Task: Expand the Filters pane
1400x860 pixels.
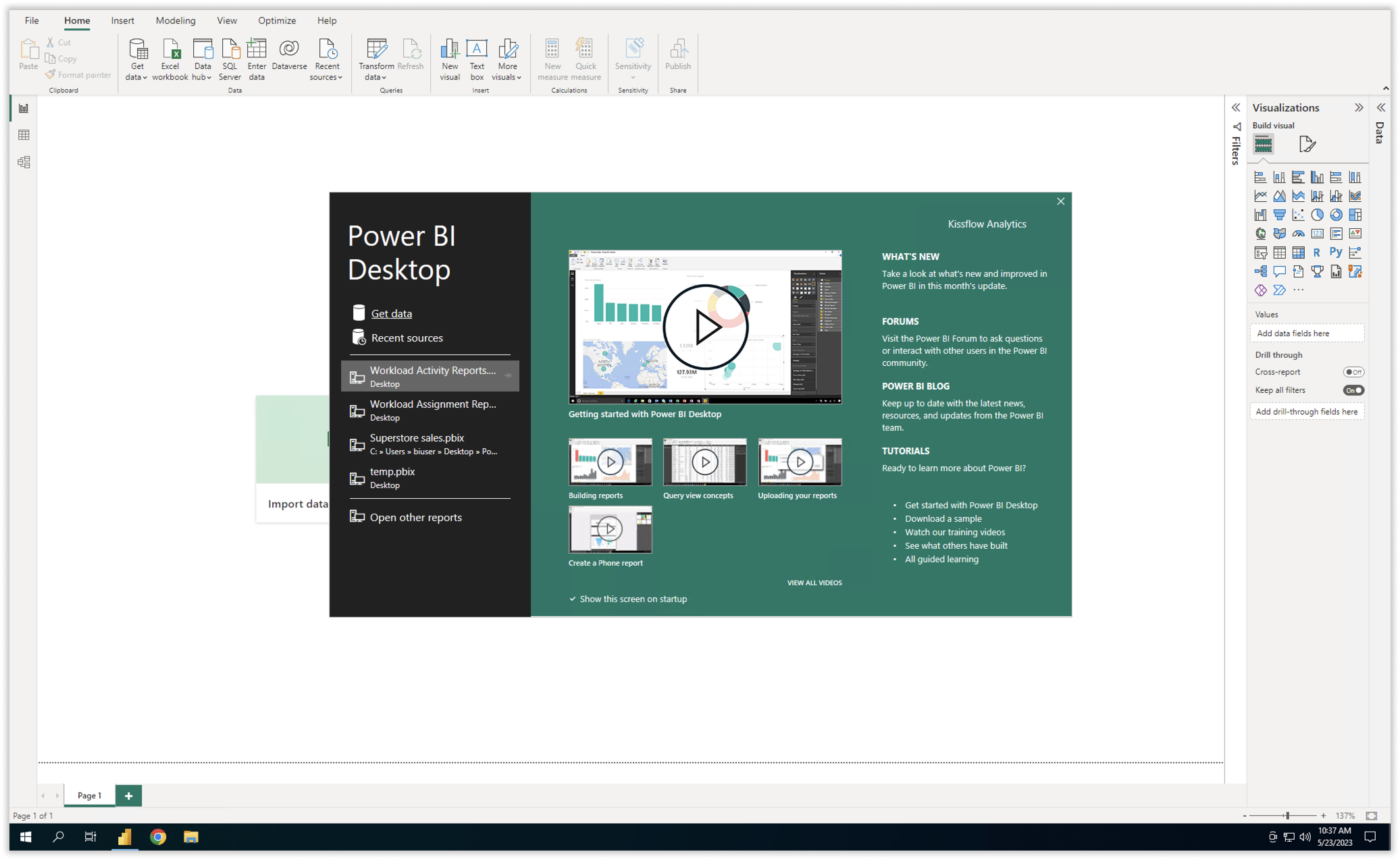Action: (x=1236, y=108)
